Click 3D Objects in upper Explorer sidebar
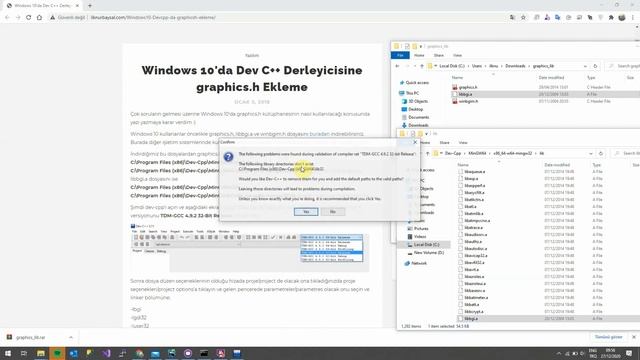 coord(418,101)
